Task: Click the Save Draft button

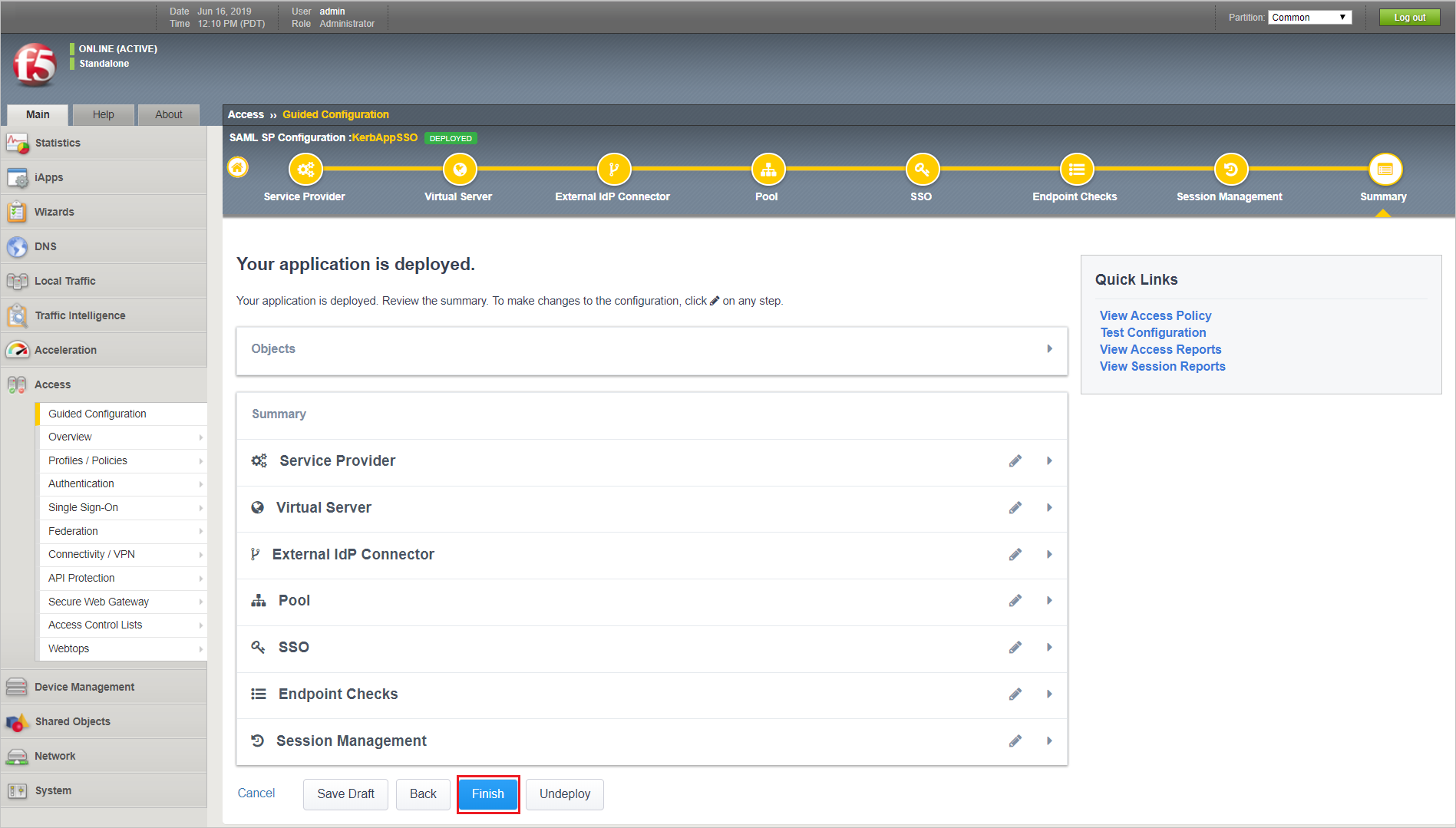Action: (345, 794)
